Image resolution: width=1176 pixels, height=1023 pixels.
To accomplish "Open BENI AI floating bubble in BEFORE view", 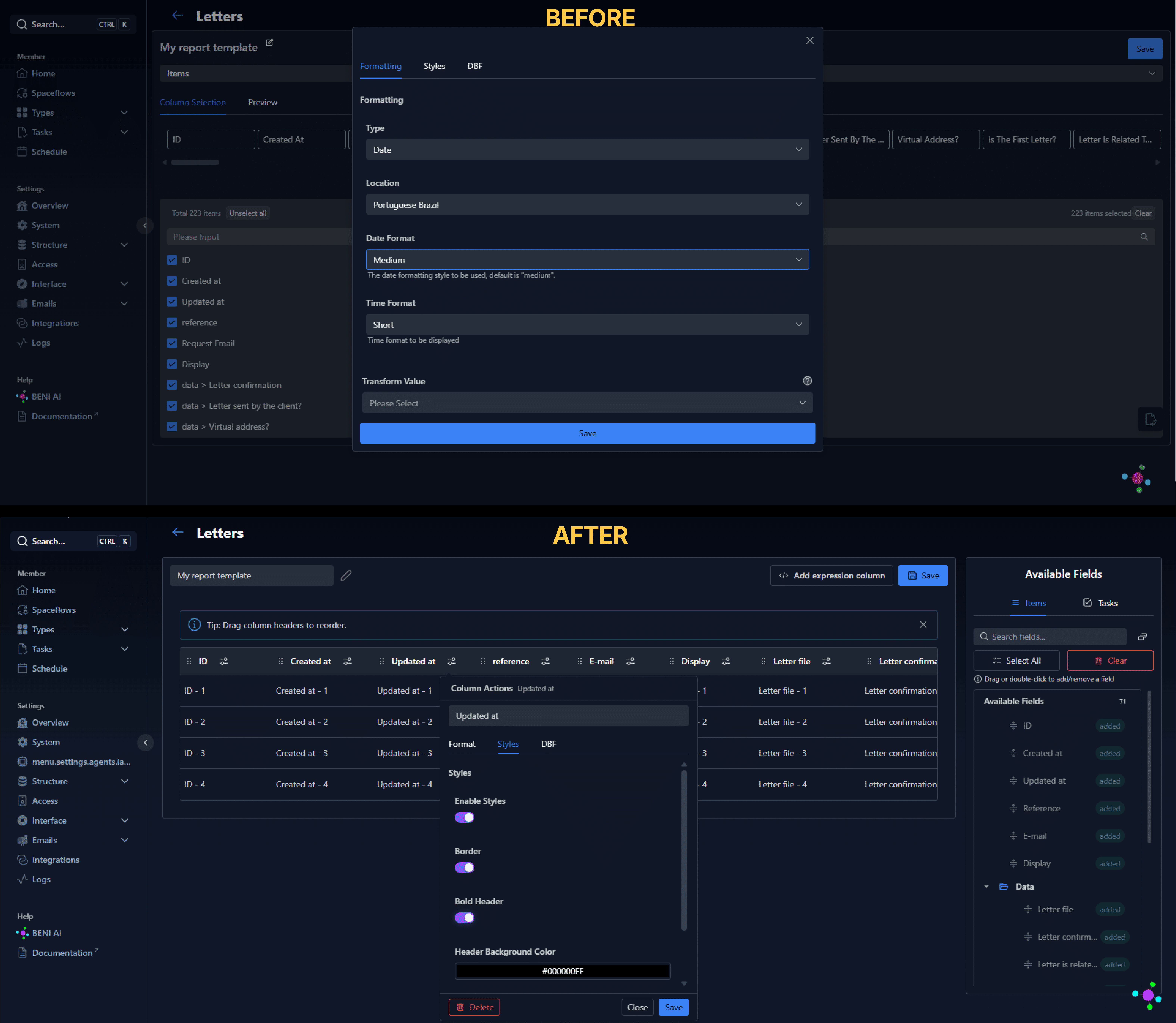I will click(1137, 478).
